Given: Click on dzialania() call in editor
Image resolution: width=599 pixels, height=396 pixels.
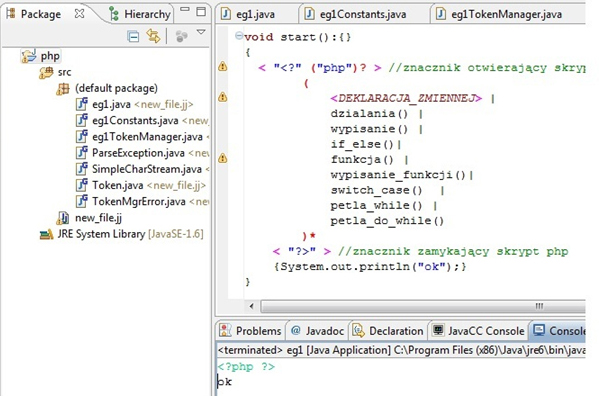Looking at the screenshot, I should (x=369, y=114).
